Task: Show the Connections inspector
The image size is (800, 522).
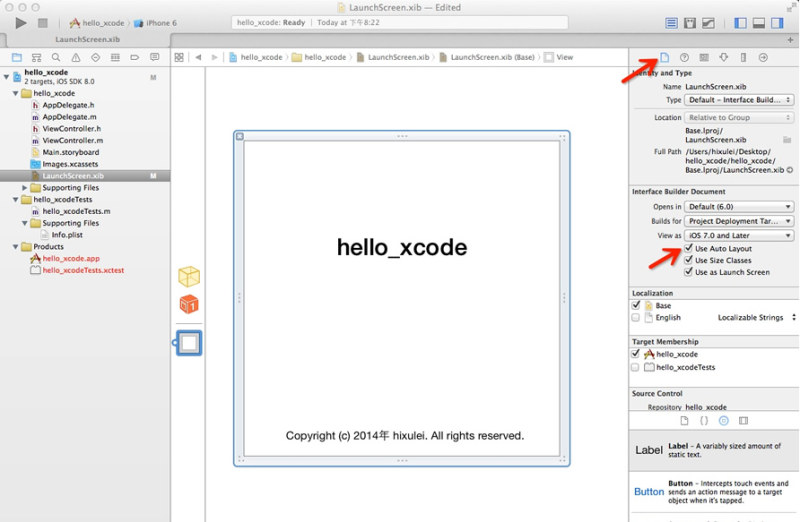Action: (x=763, y=57)
